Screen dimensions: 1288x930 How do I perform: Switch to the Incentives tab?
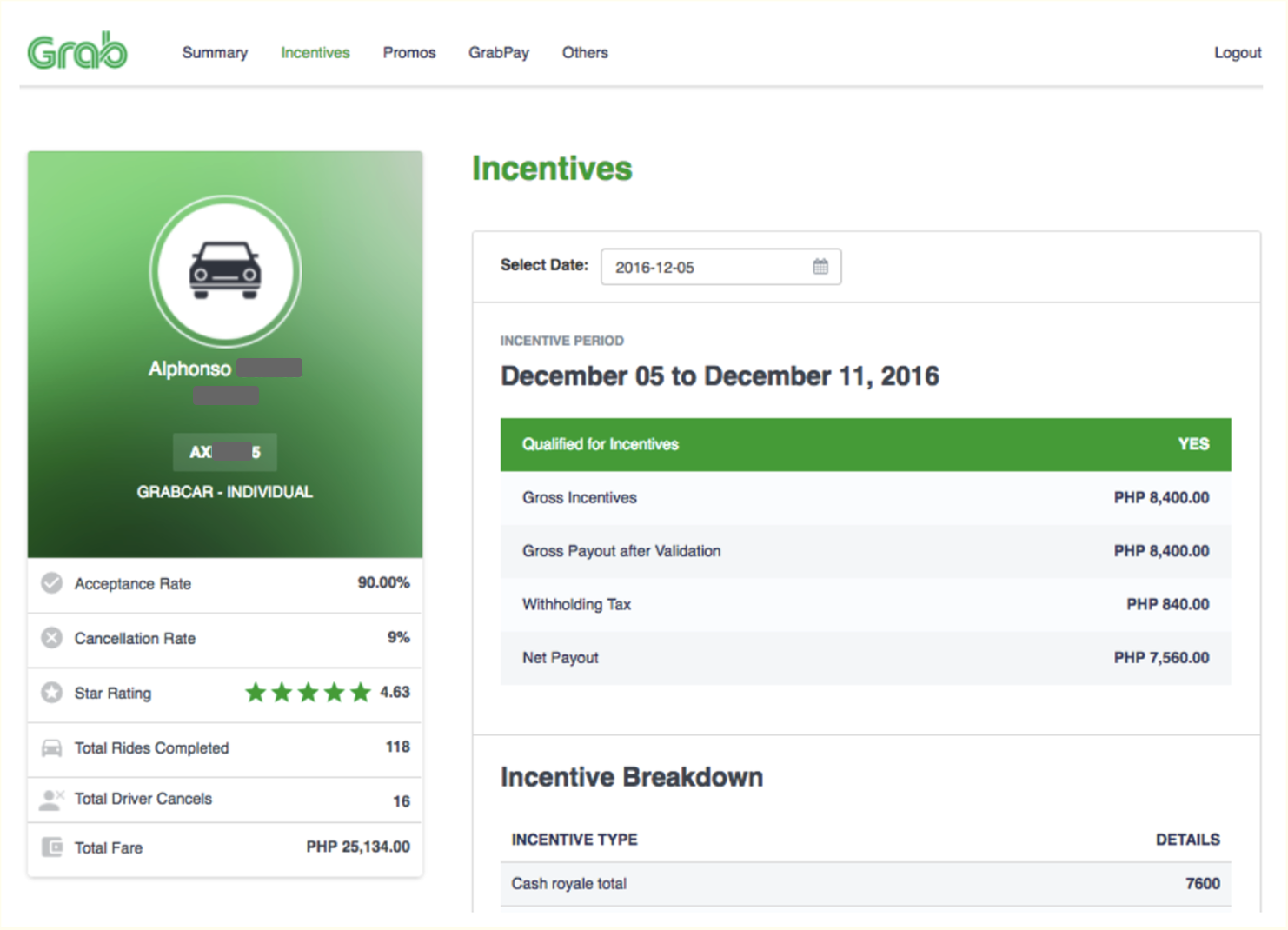pyautogui.click(x=315, y=53)
